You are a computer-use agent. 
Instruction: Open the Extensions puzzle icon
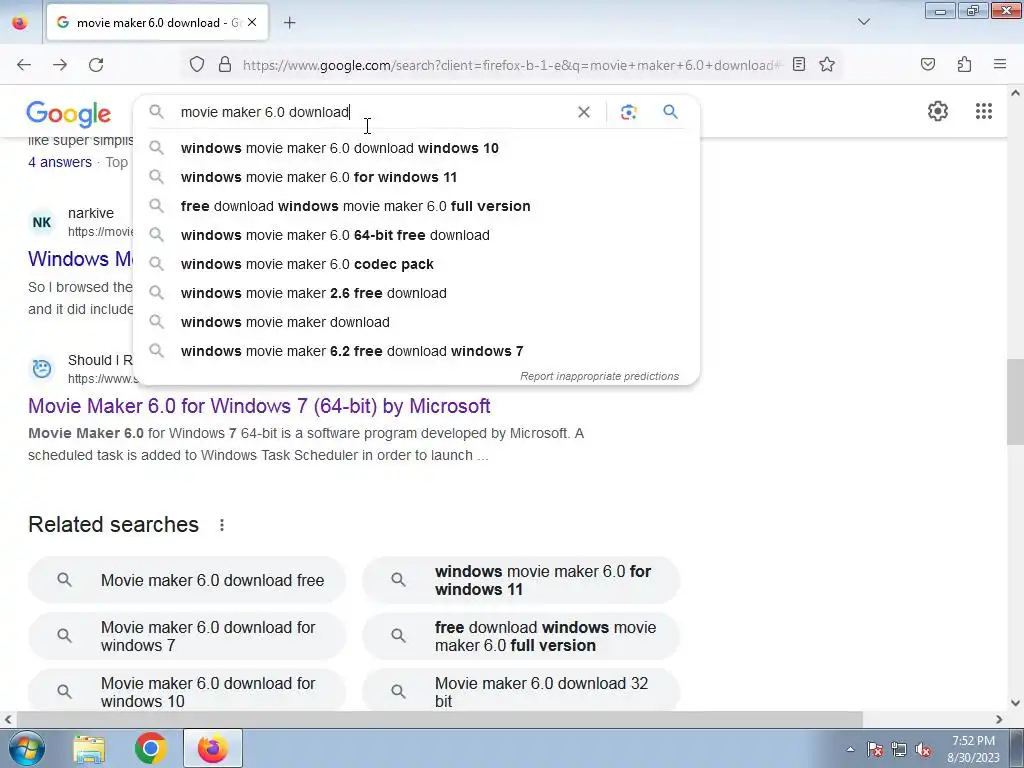(964, 64)
